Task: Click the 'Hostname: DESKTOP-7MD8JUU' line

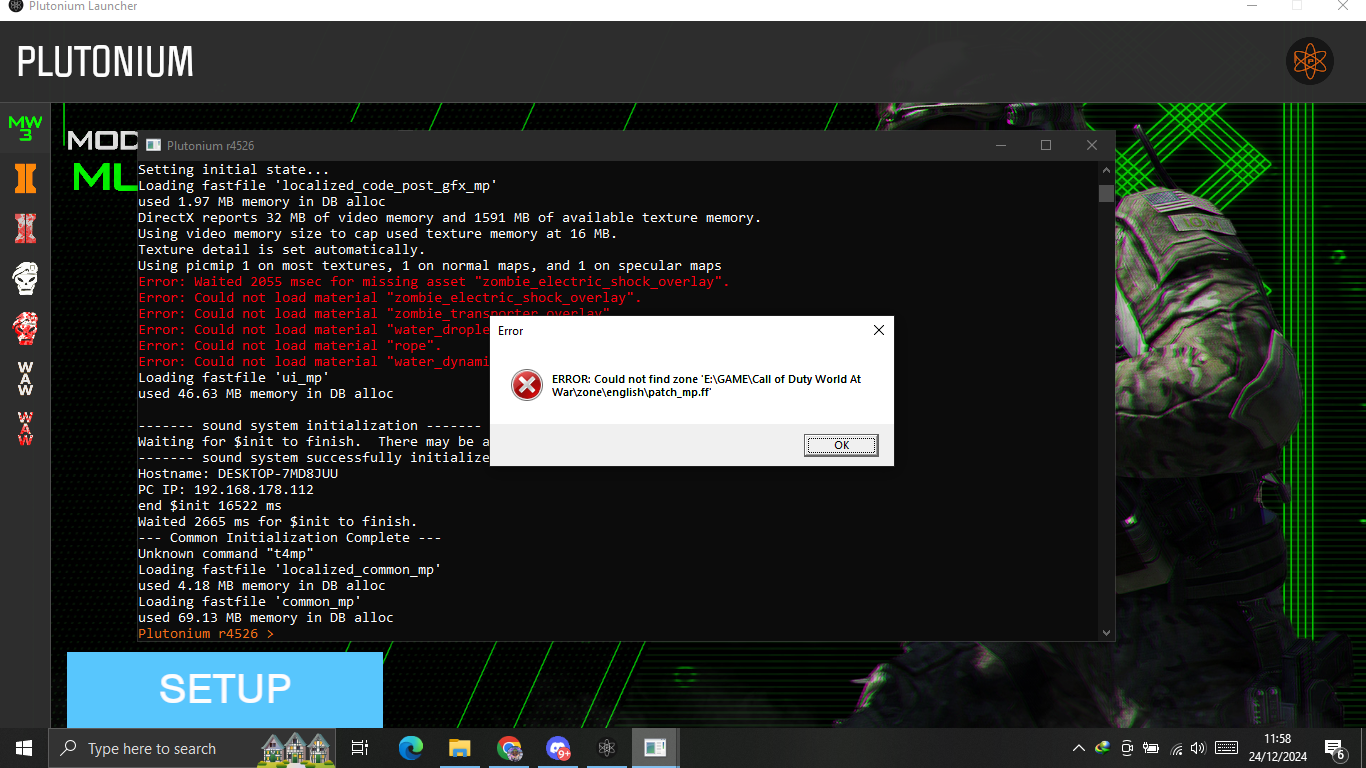Action: click(238, 473)
